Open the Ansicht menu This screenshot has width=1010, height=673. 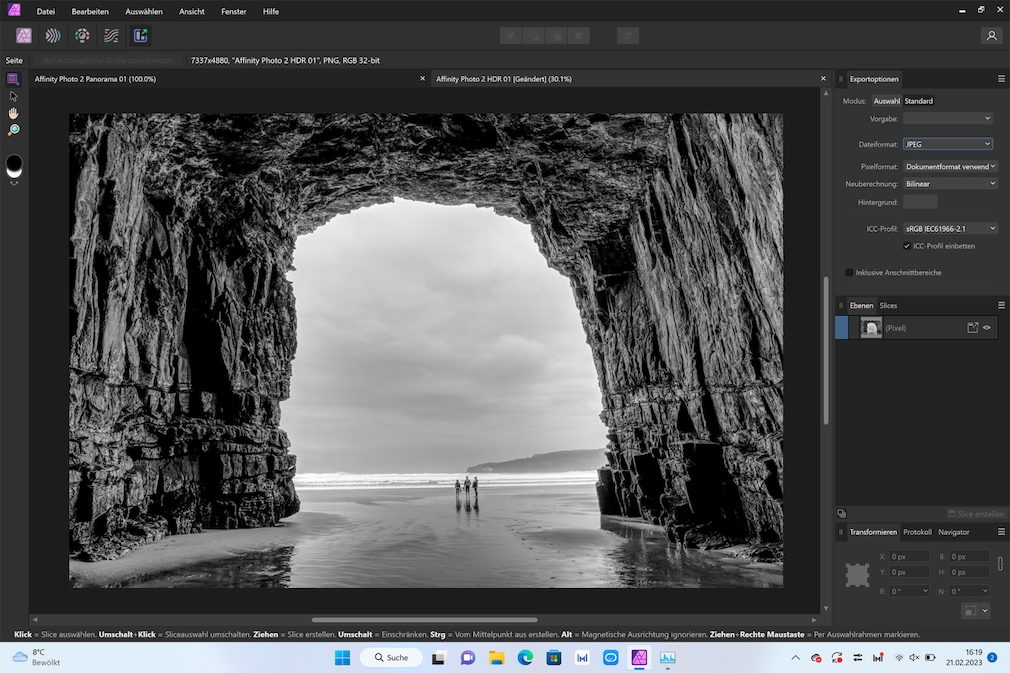pos(191,12)
